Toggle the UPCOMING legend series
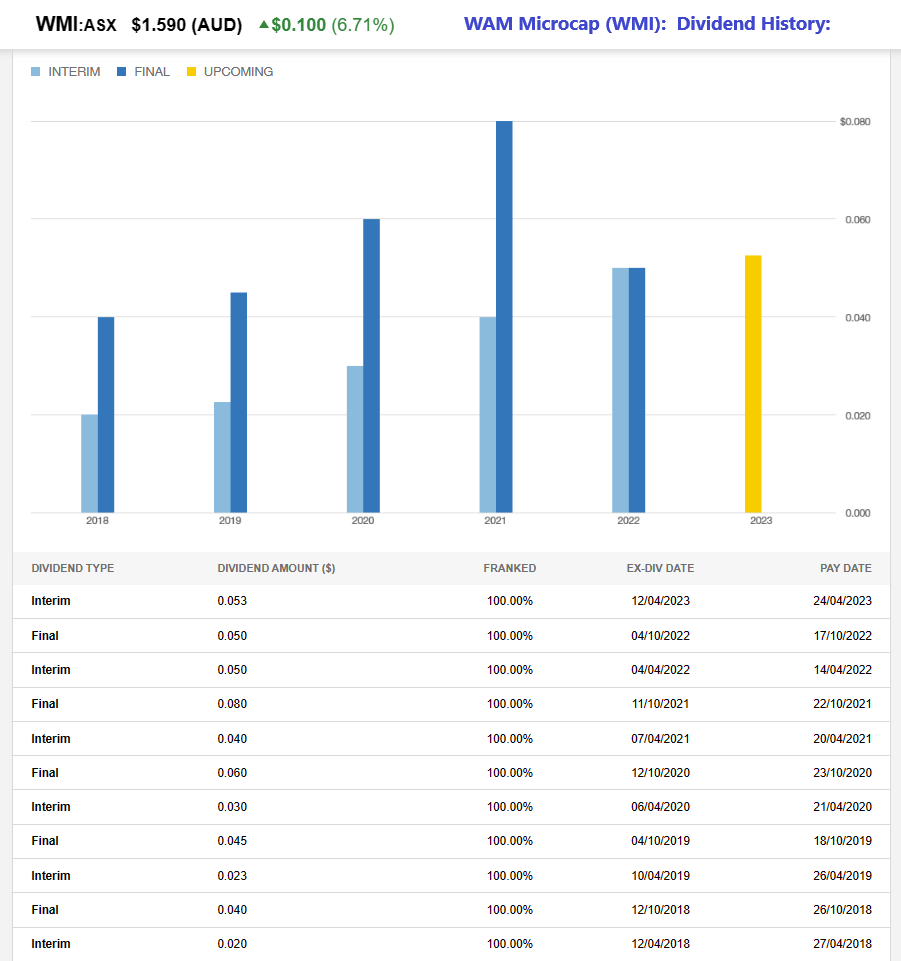Screen dimensions: 901x961 [230, 72]
